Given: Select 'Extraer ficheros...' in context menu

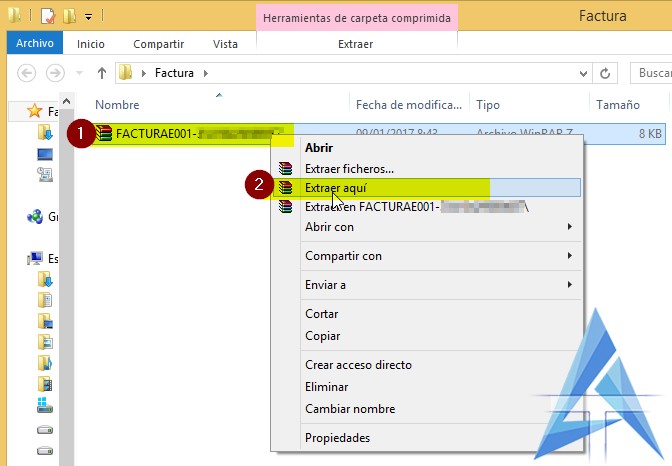Looking at the screenshot, I should [x=349, y=168].
